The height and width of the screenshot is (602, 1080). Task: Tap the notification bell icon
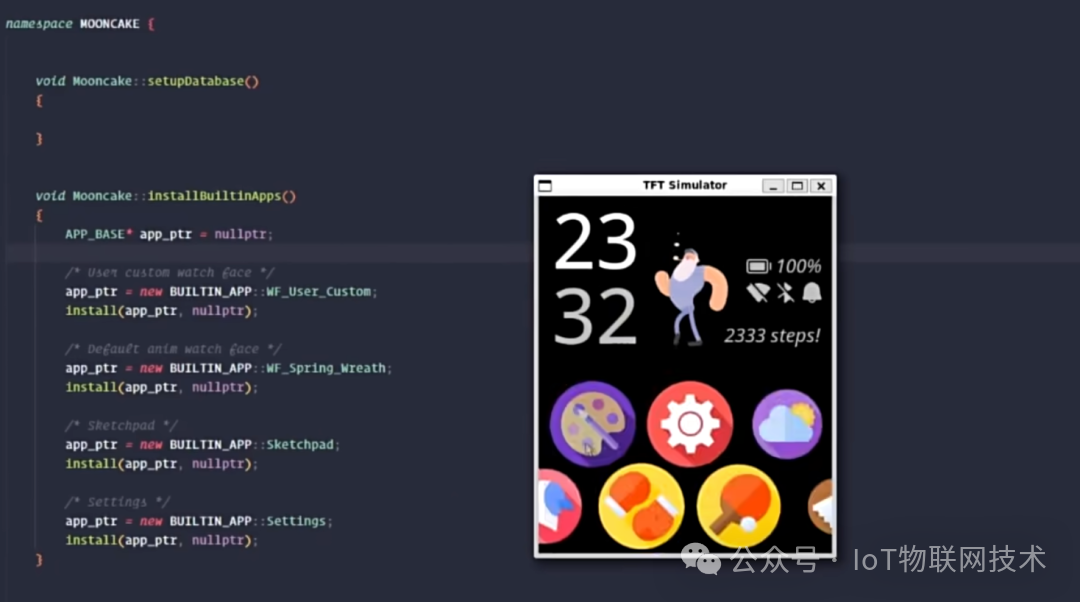(x=812, y=293)
